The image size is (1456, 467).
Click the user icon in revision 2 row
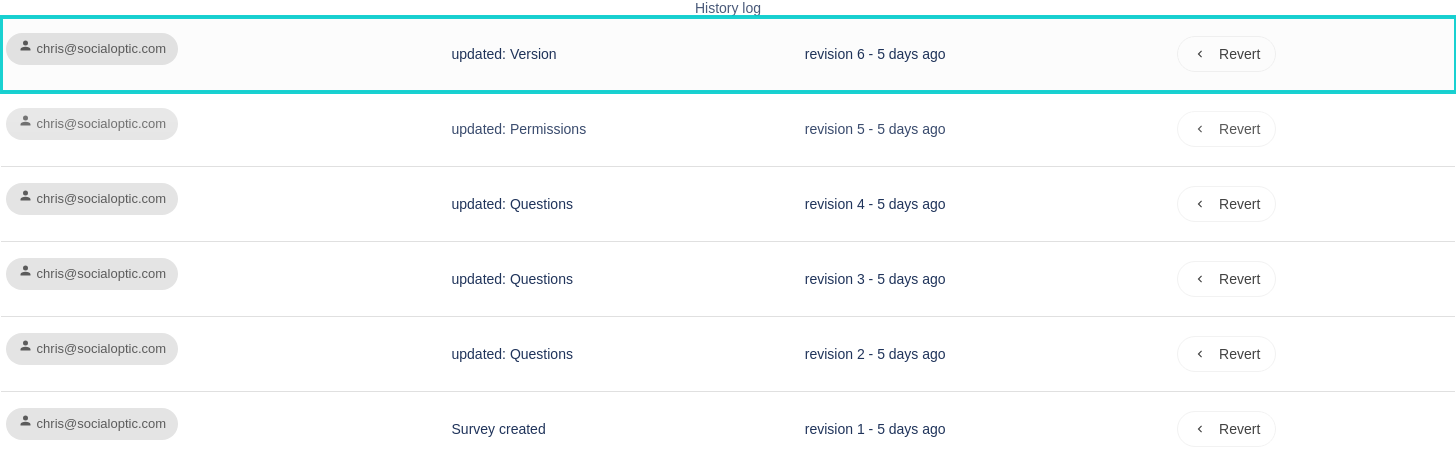26,346
